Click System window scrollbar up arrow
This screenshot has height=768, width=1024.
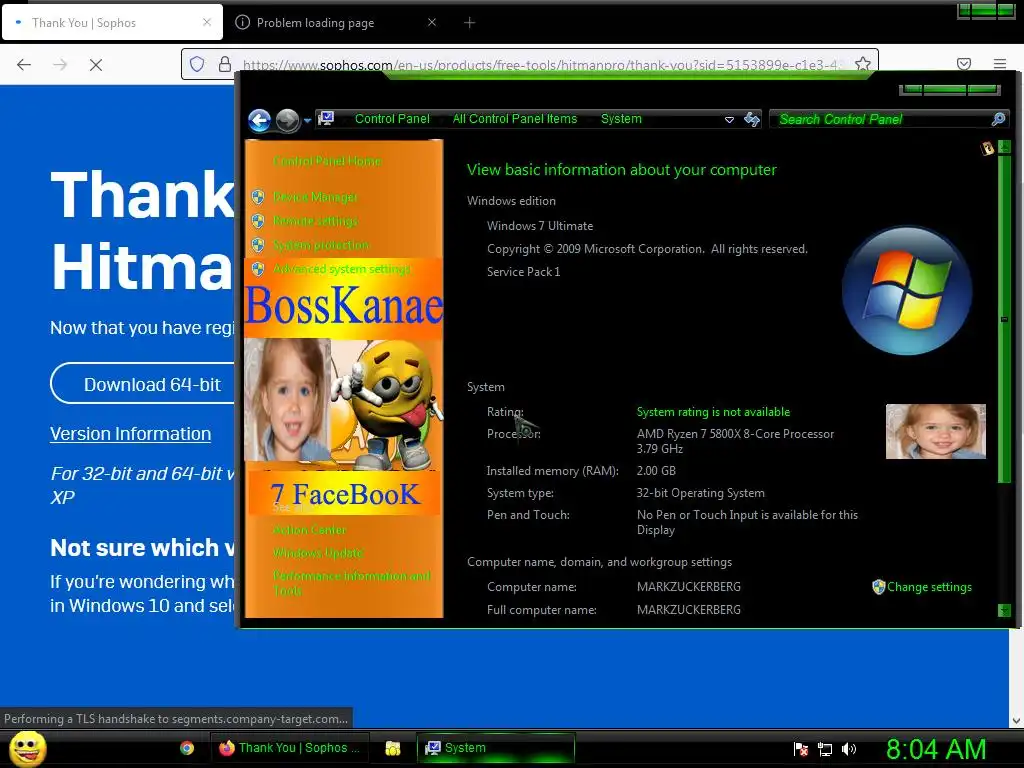(1004, 147)
